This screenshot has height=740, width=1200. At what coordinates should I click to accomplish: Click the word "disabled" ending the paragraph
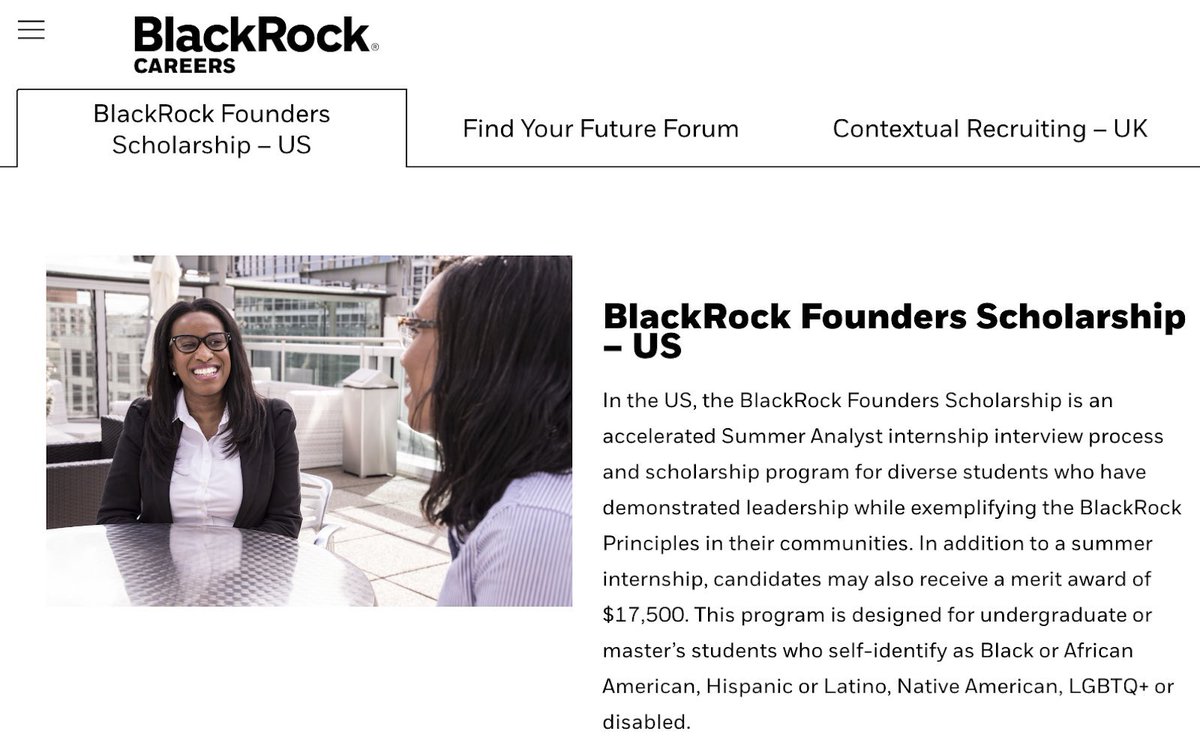[x=645, y=721]
